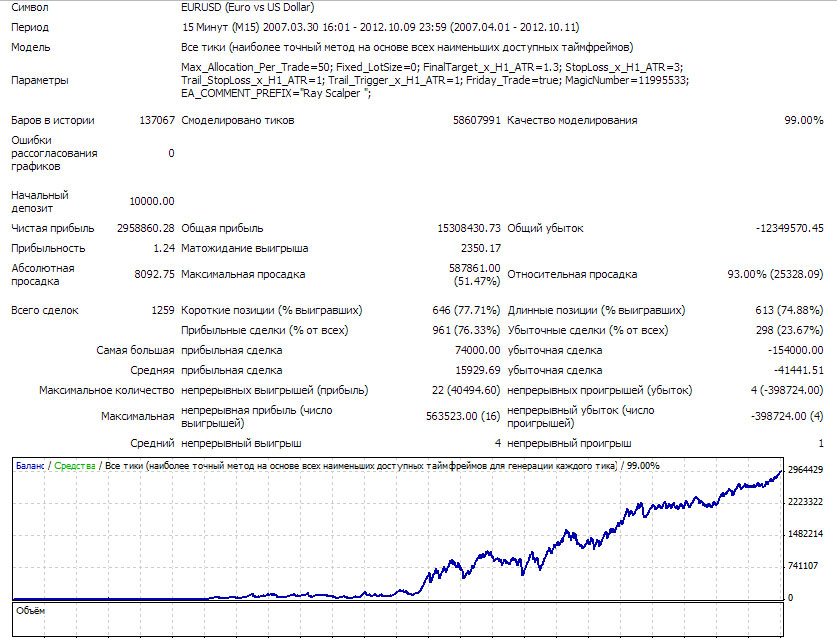Click absolute drawdown value 8092.75
The width and height of the screenshot is (837, 639).
[x=154, y=274]
